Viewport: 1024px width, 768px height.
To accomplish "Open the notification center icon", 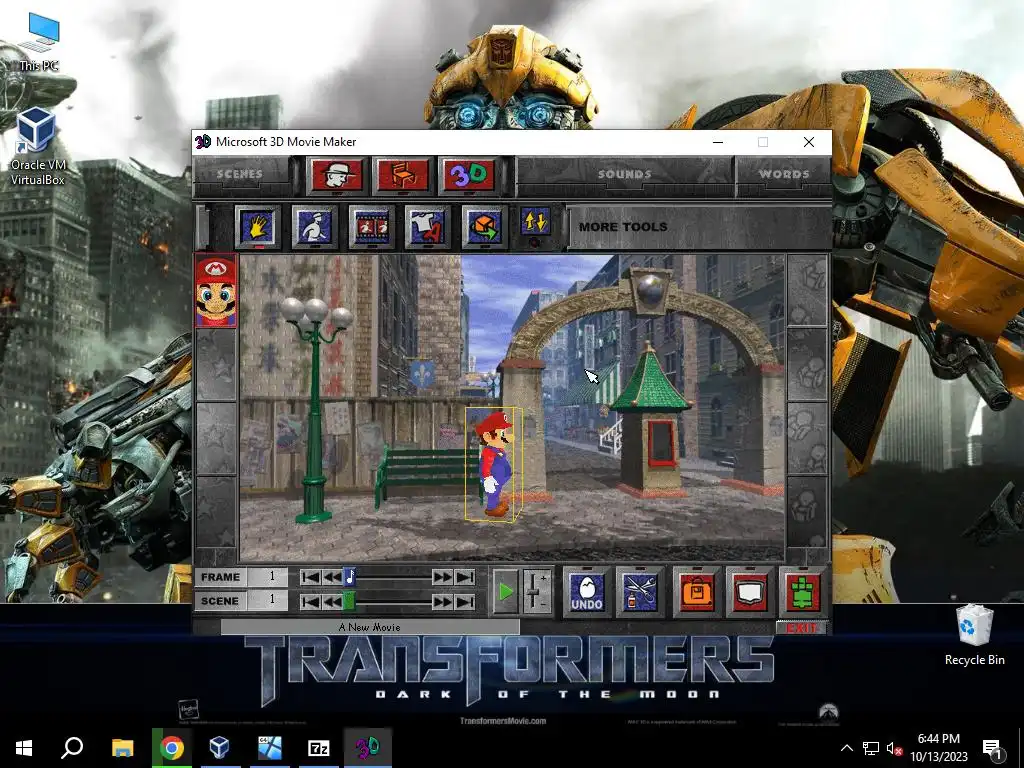I will click(992, 749).
